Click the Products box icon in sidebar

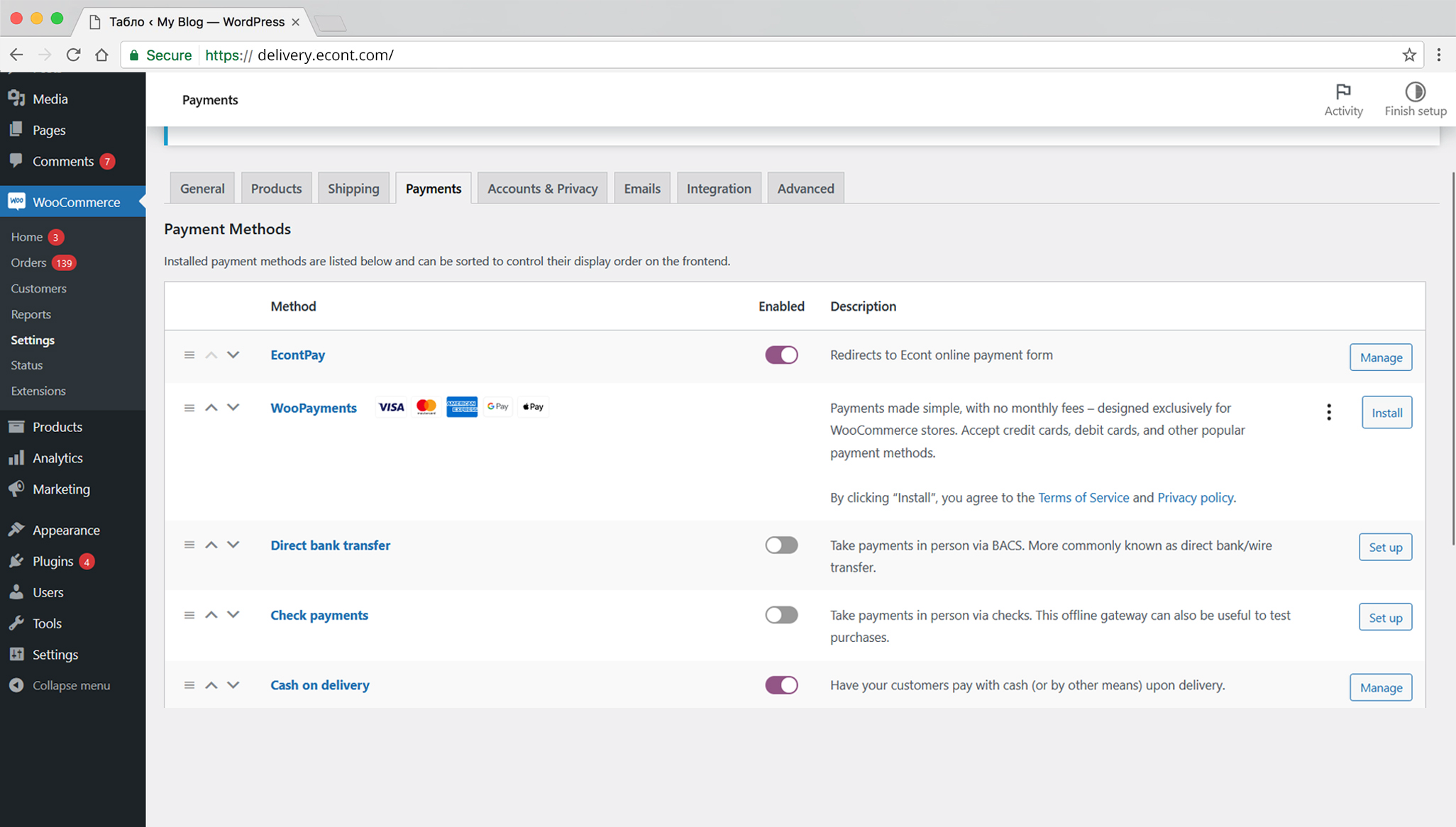click(16, 426)
